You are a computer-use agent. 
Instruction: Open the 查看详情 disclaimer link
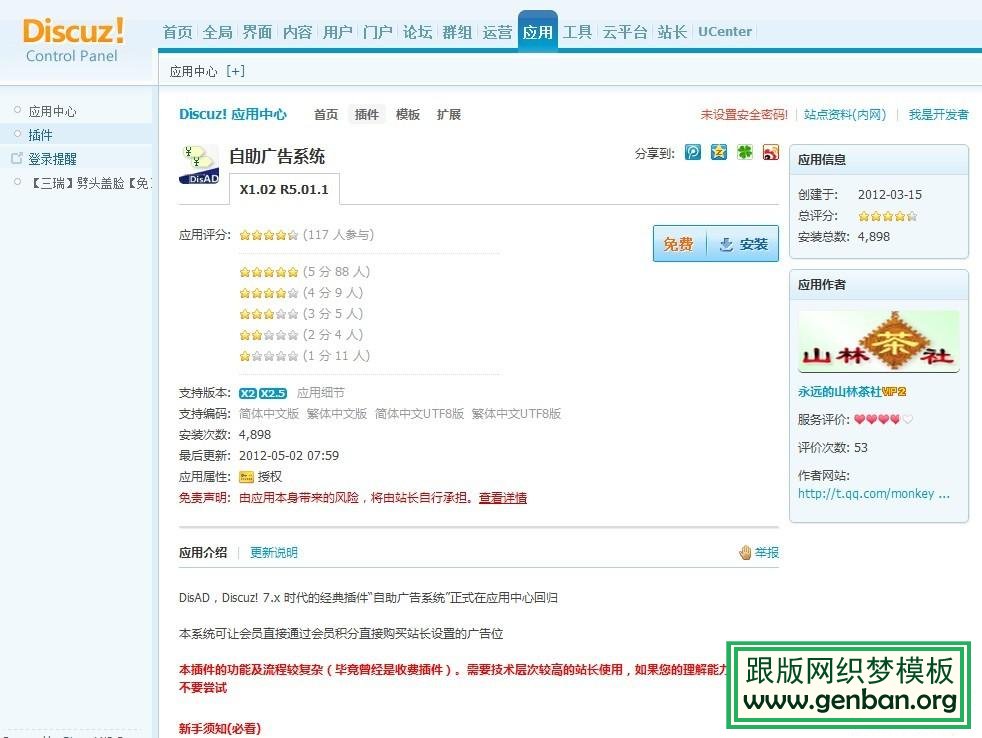(502, 498)
